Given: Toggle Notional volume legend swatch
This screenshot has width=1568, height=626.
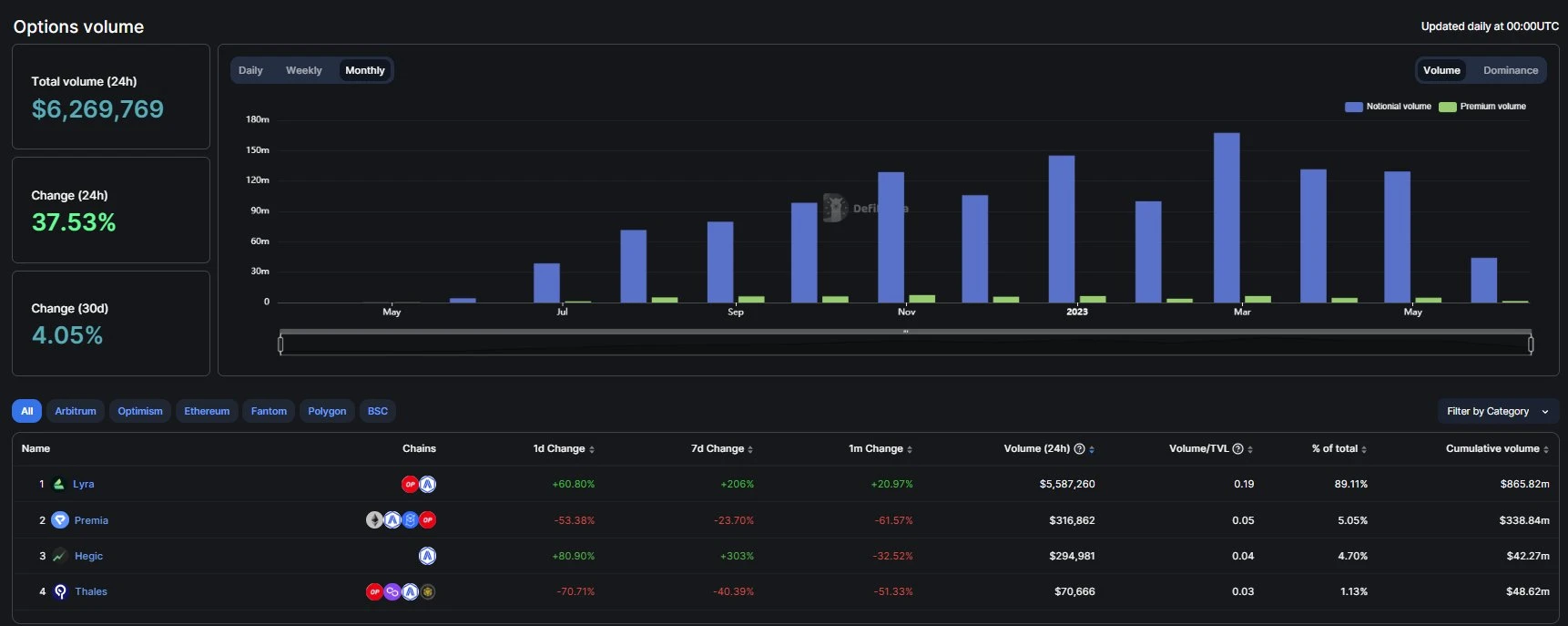Looking at the screenshot, I should point(1353,107).
